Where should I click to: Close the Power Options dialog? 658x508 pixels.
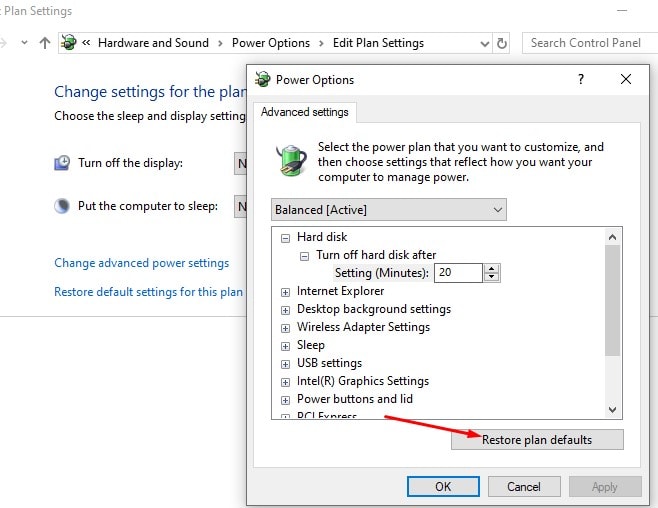pyautogui.click(x=626, y=79)
